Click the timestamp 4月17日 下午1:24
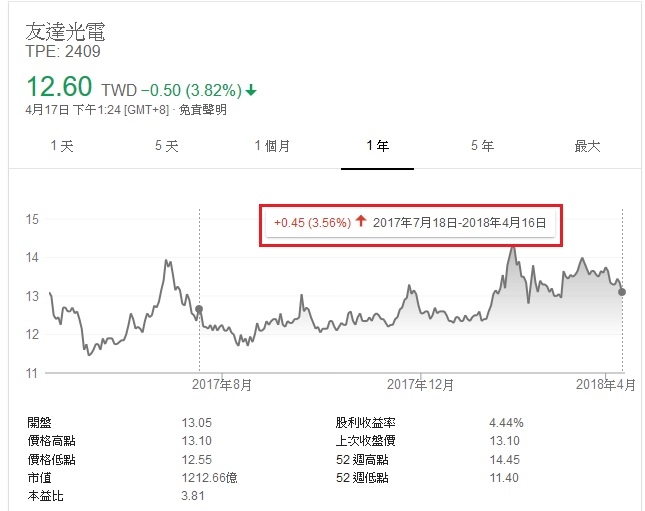The width and height of the screenshot is (645, 511). [x=73, y=110]
